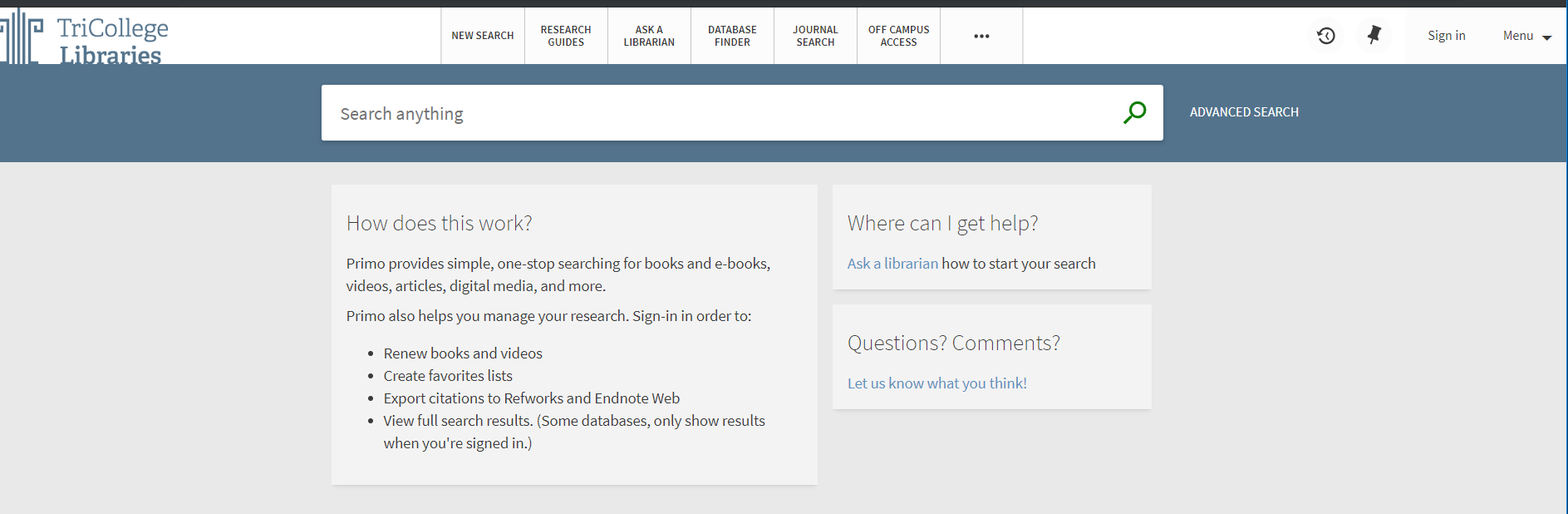
Task: Open Advanced Search
Action: point(1244,112)
